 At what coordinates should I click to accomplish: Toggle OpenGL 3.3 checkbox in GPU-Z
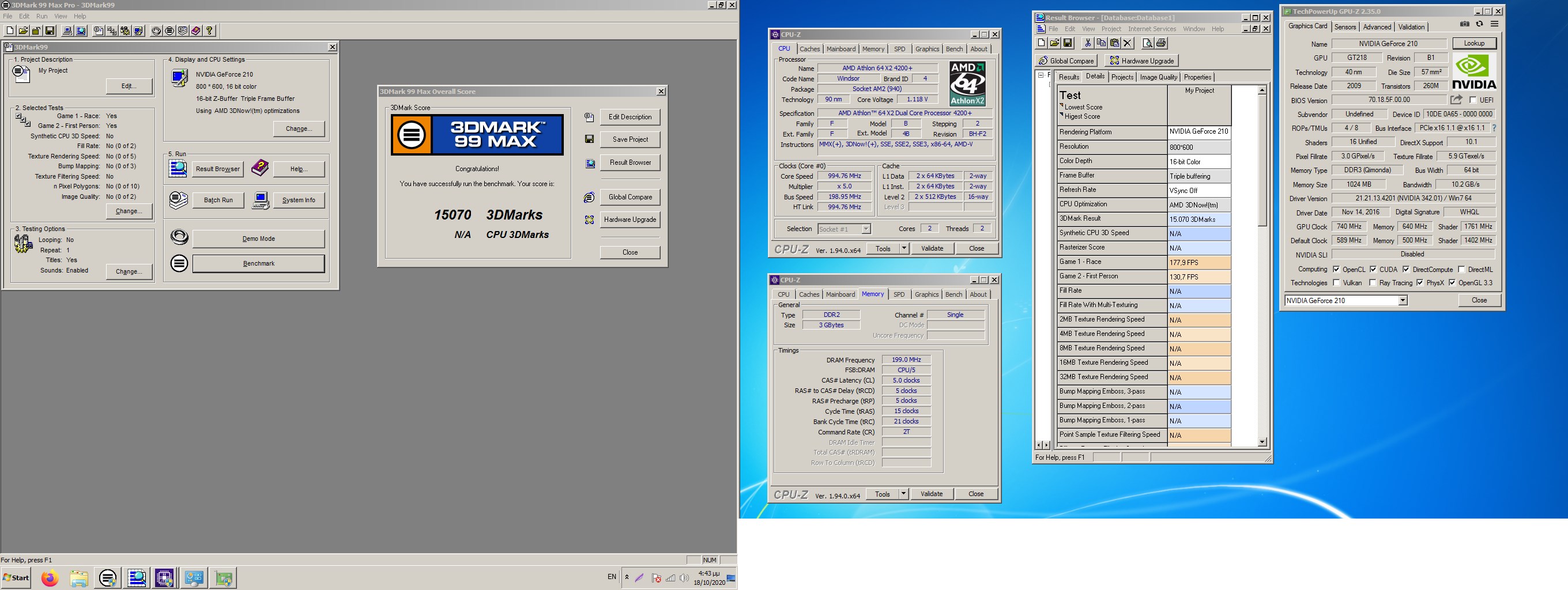coord(1452,283)
